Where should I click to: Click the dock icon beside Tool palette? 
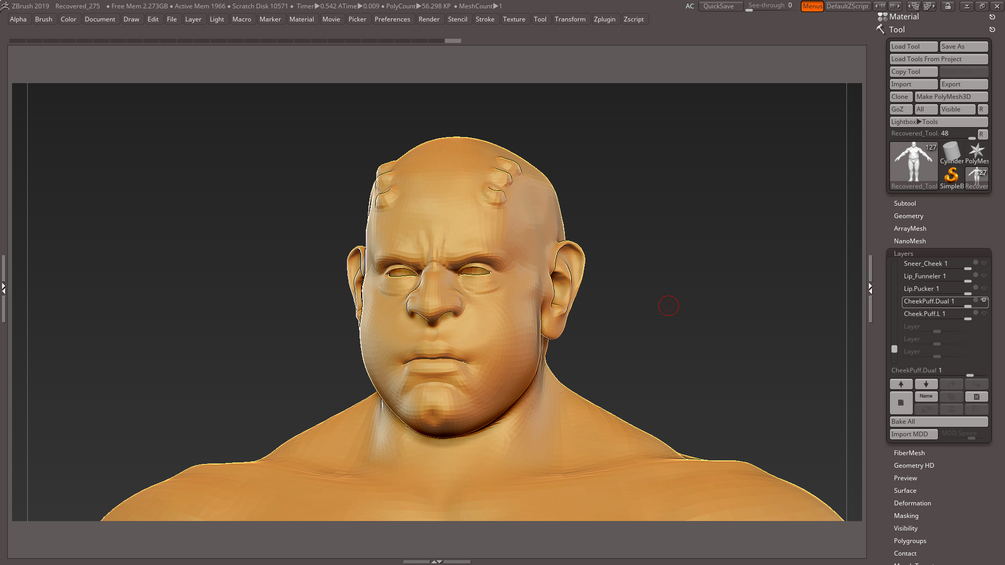(x=992, y=29)
